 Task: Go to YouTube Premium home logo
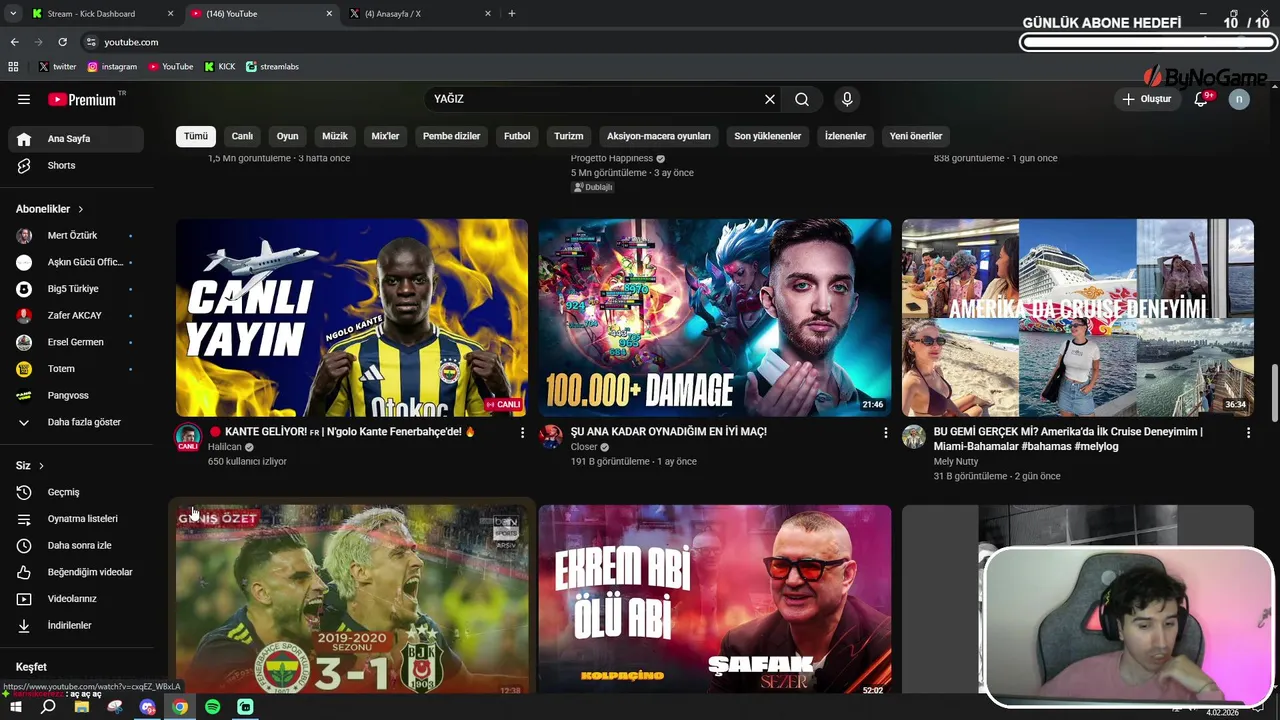point(83,99)
